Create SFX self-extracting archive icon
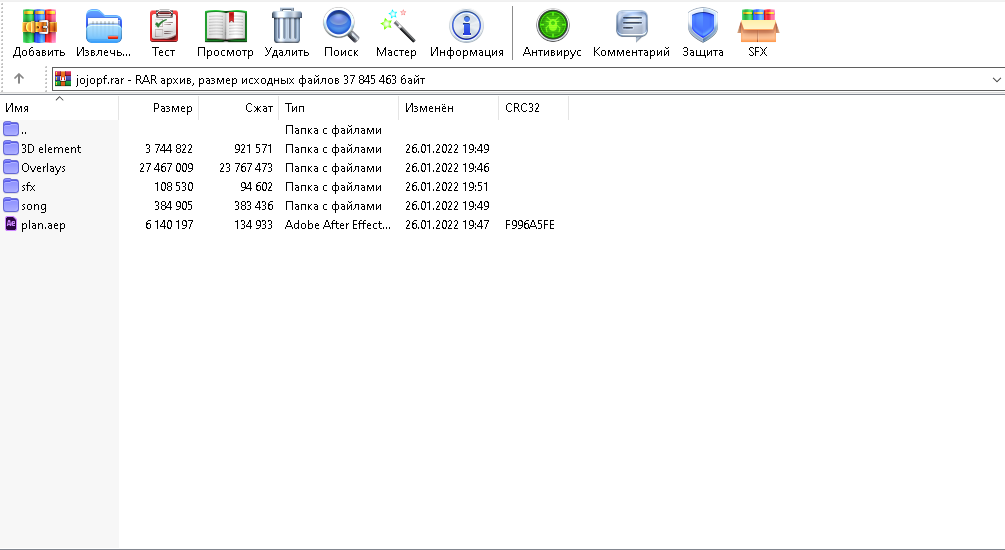The width and height of the screenshot is (1005, 550). (x=758, y=26)
